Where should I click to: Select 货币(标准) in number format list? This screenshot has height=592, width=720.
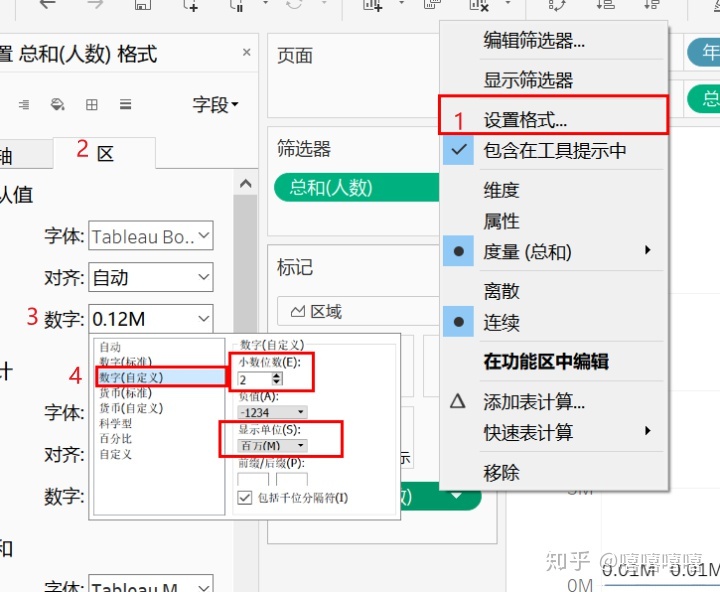tap(125, 393)
